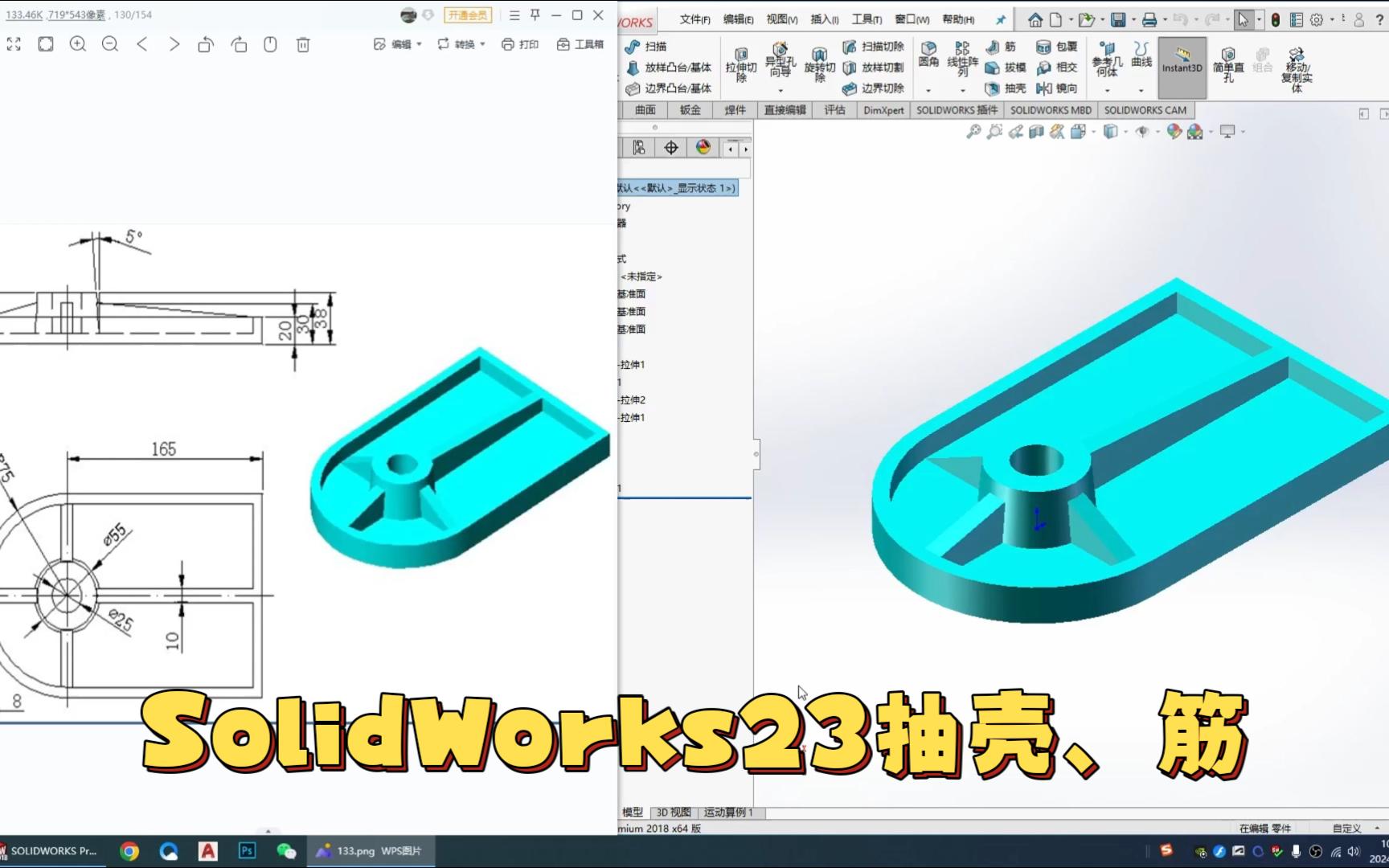This screenshot has width=1389, height=868.
Task: Toggle Instant3D mode
Action: point(1182,68)
